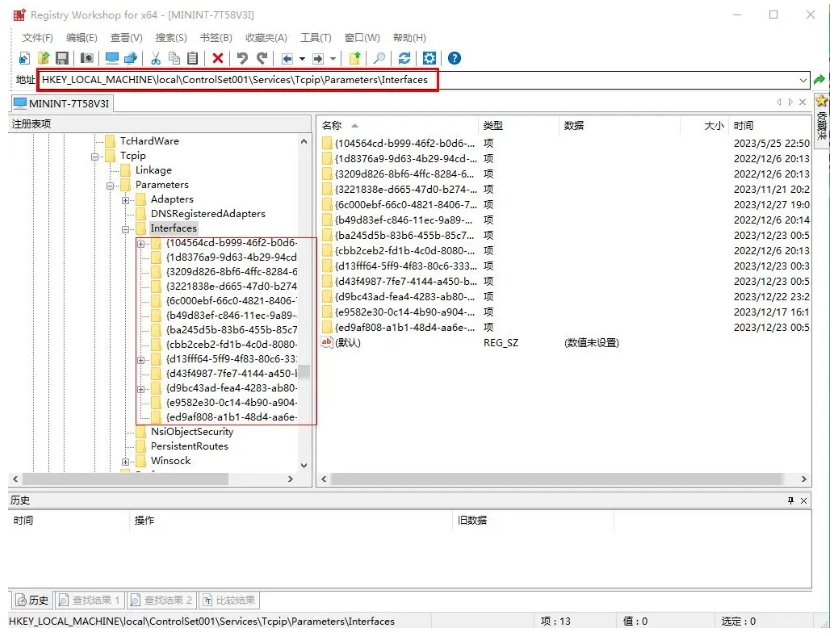Open the blue question mark Help icon
Screen dimensions: 839x636
coord(454,59)
